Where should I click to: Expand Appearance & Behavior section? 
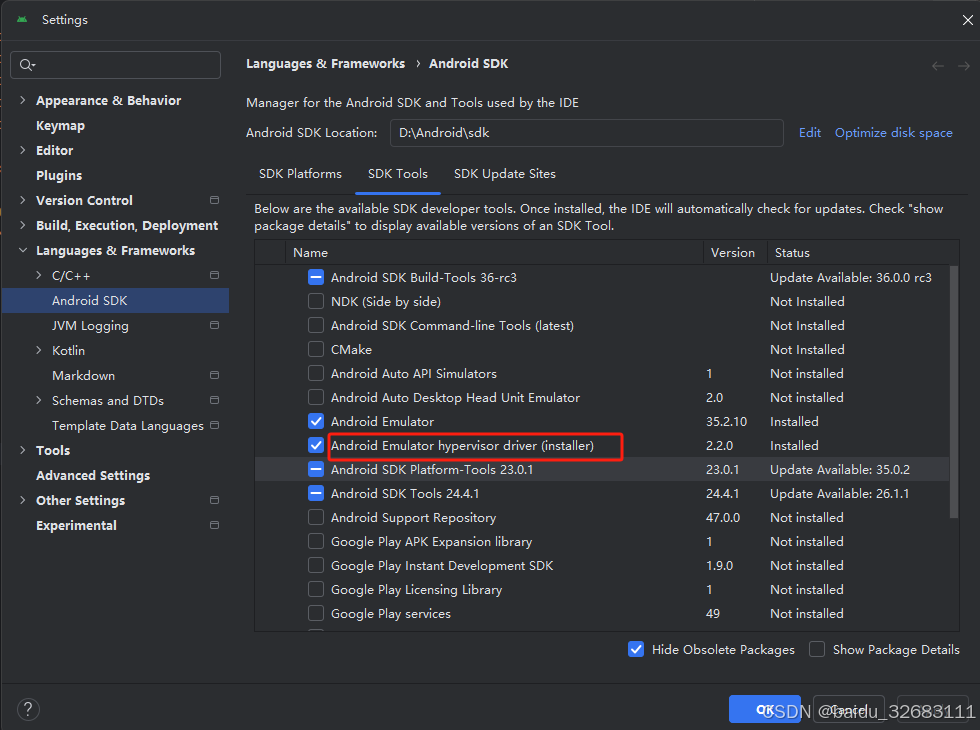[x=22, y=100]
